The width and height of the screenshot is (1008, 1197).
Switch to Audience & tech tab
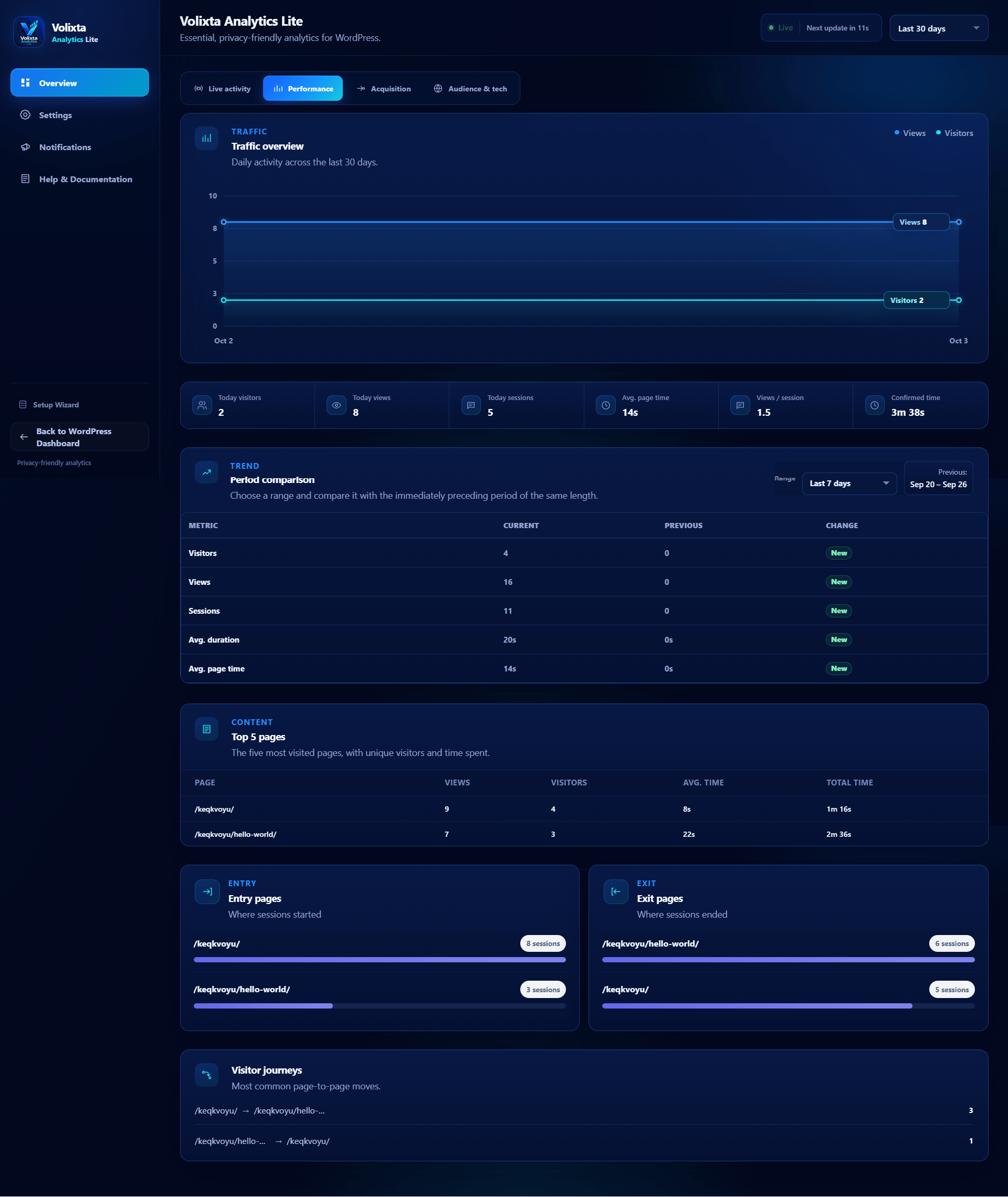pyautogui.click(x=470, y=89)
